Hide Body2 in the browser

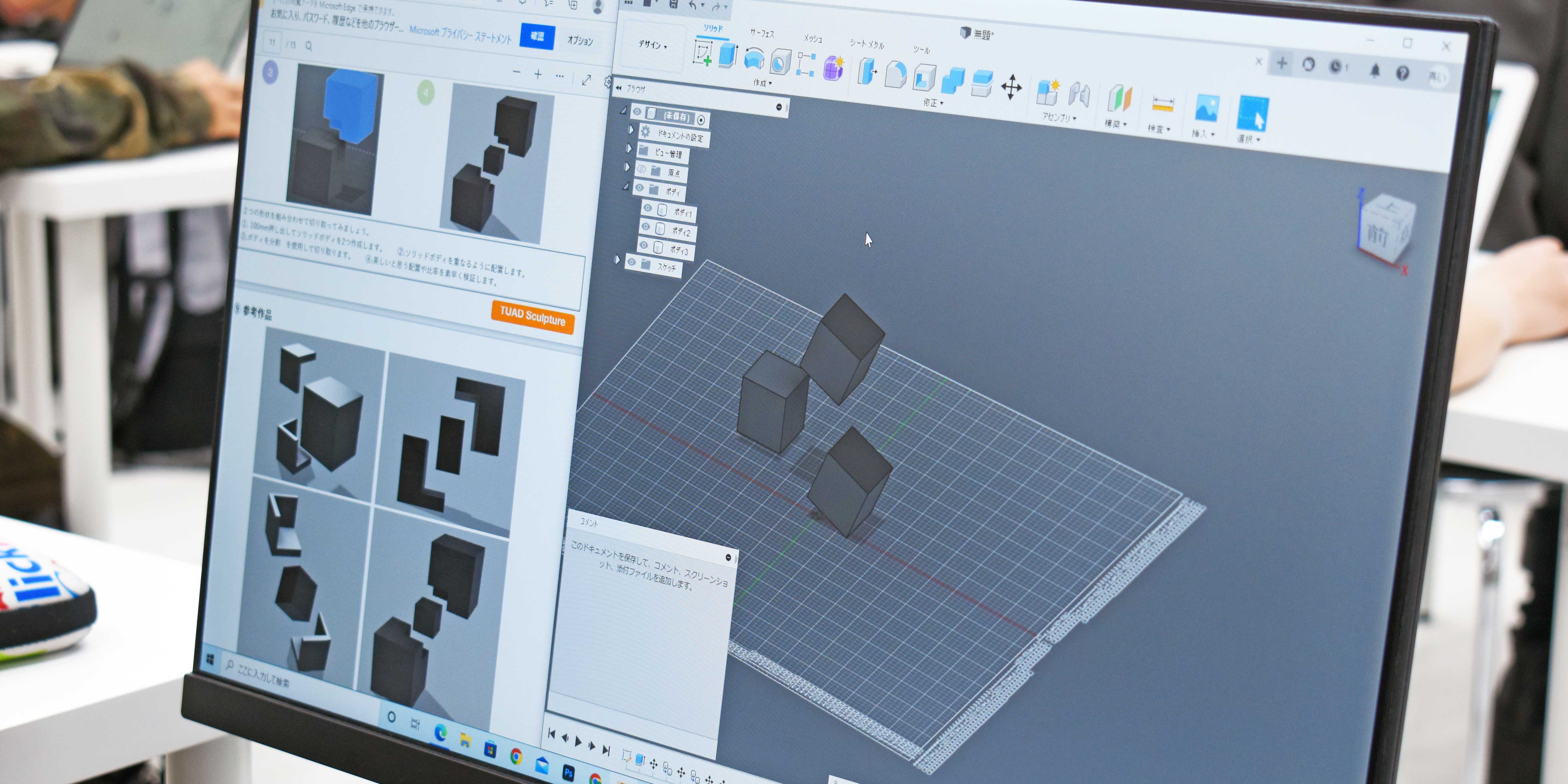click(646, 227)
